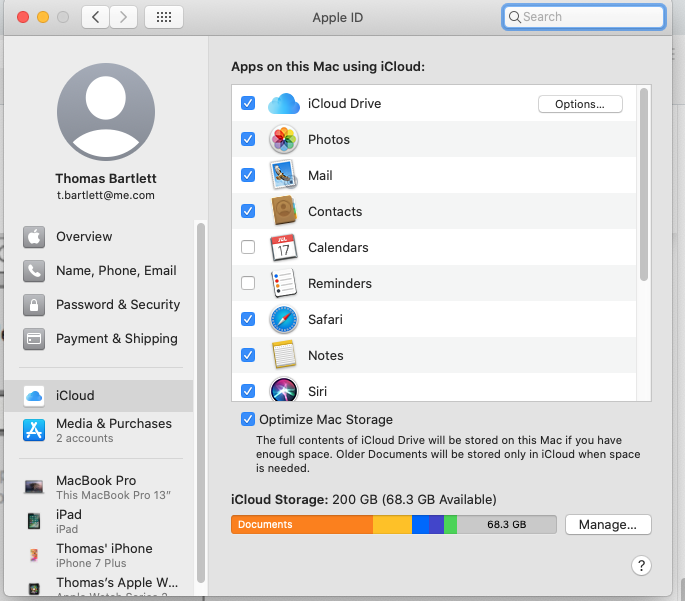Select Thomas' iPhone device entry

[x=100, y=555]
